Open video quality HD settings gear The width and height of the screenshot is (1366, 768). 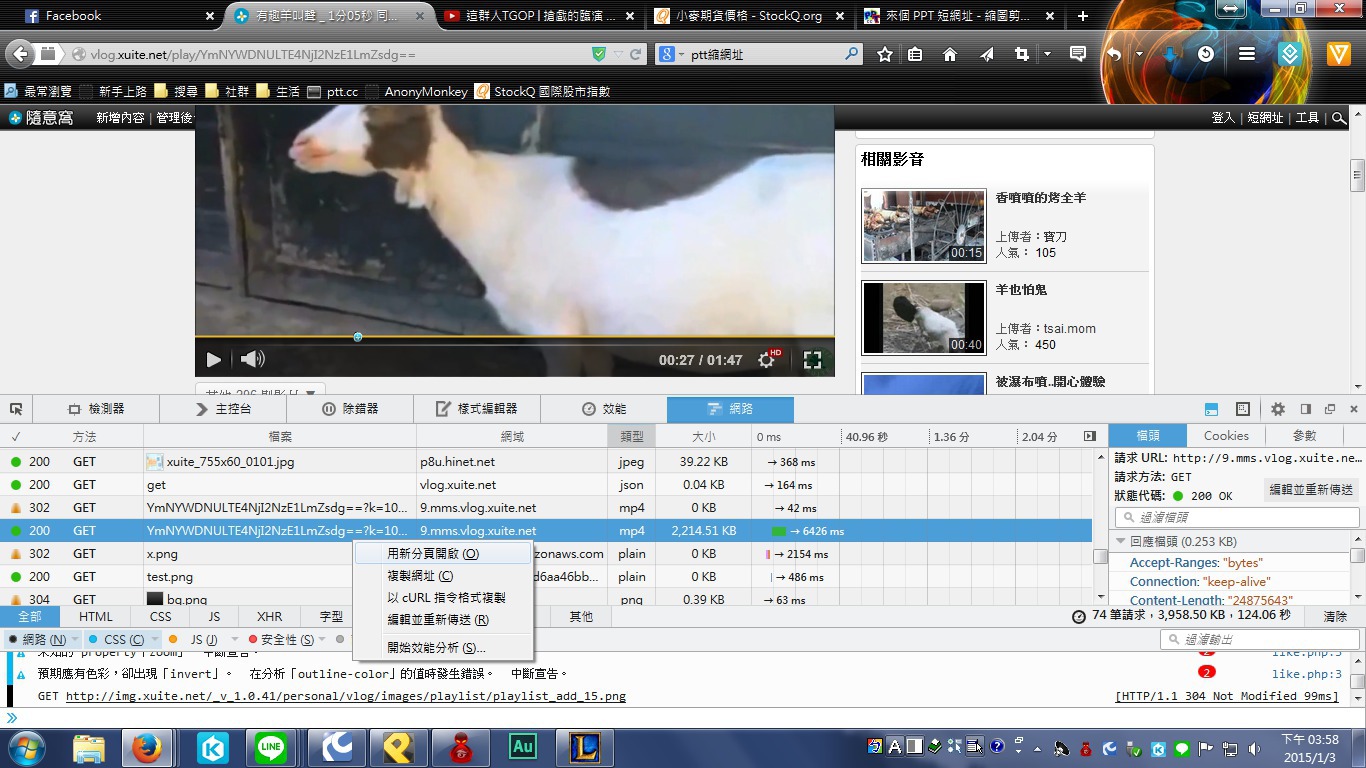point(768,360)
